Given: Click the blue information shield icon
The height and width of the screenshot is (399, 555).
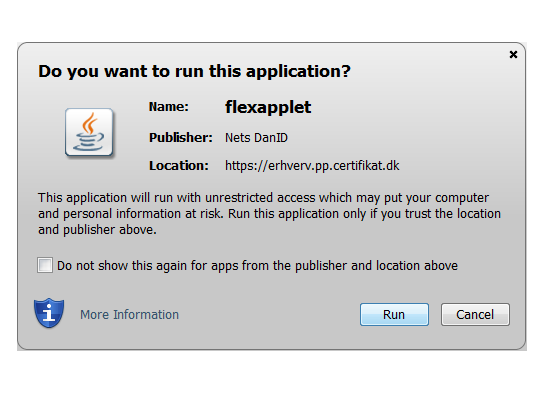Looking at the screenshot, I should [49, 313].
